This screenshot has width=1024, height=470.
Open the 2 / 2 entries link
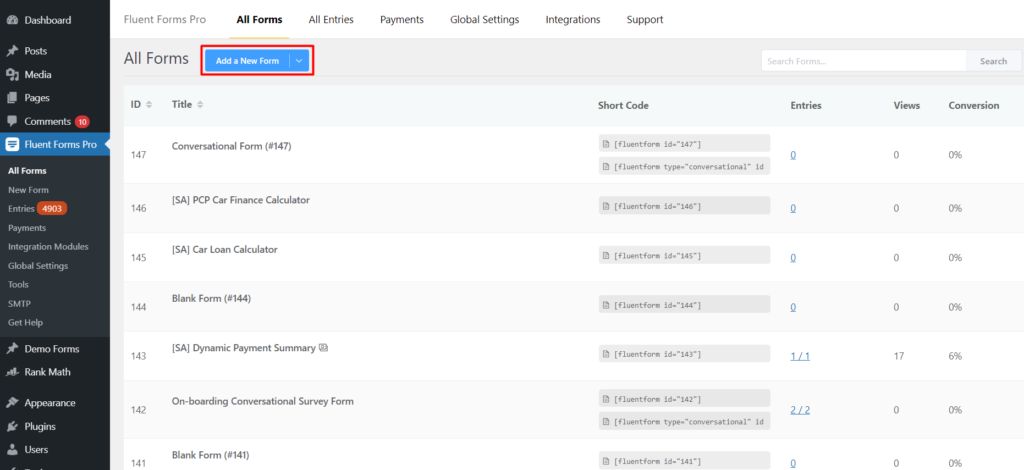[800, 410]
